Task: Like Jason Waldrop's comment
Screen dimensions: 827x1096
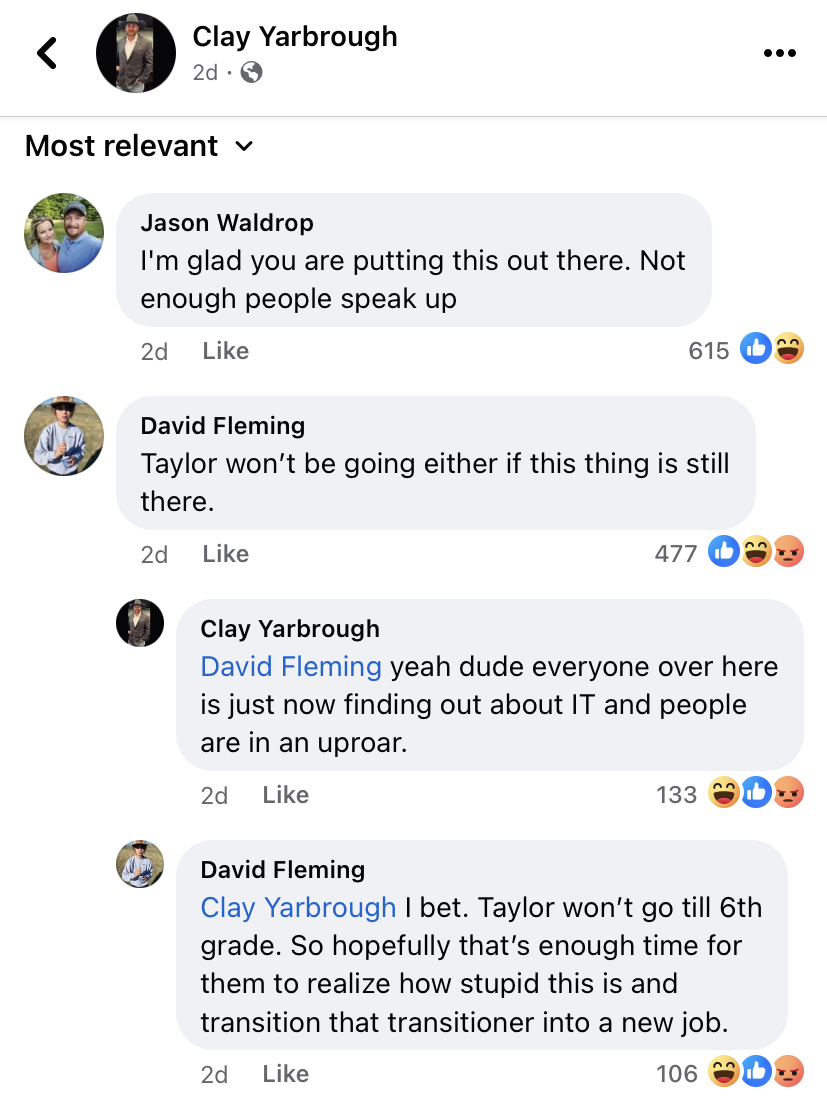Action: (x=225, y=351)
